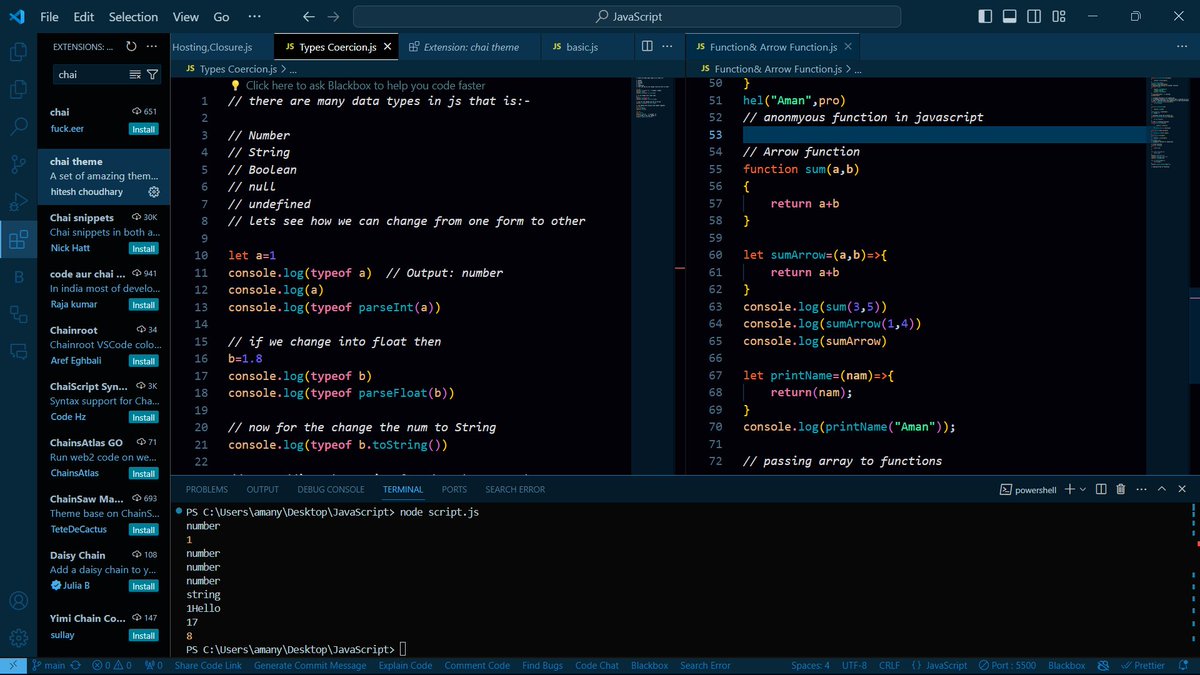Toggle the primary sidebar visibility
Viewport: 1200px width, 675px height.
point(986,16)
